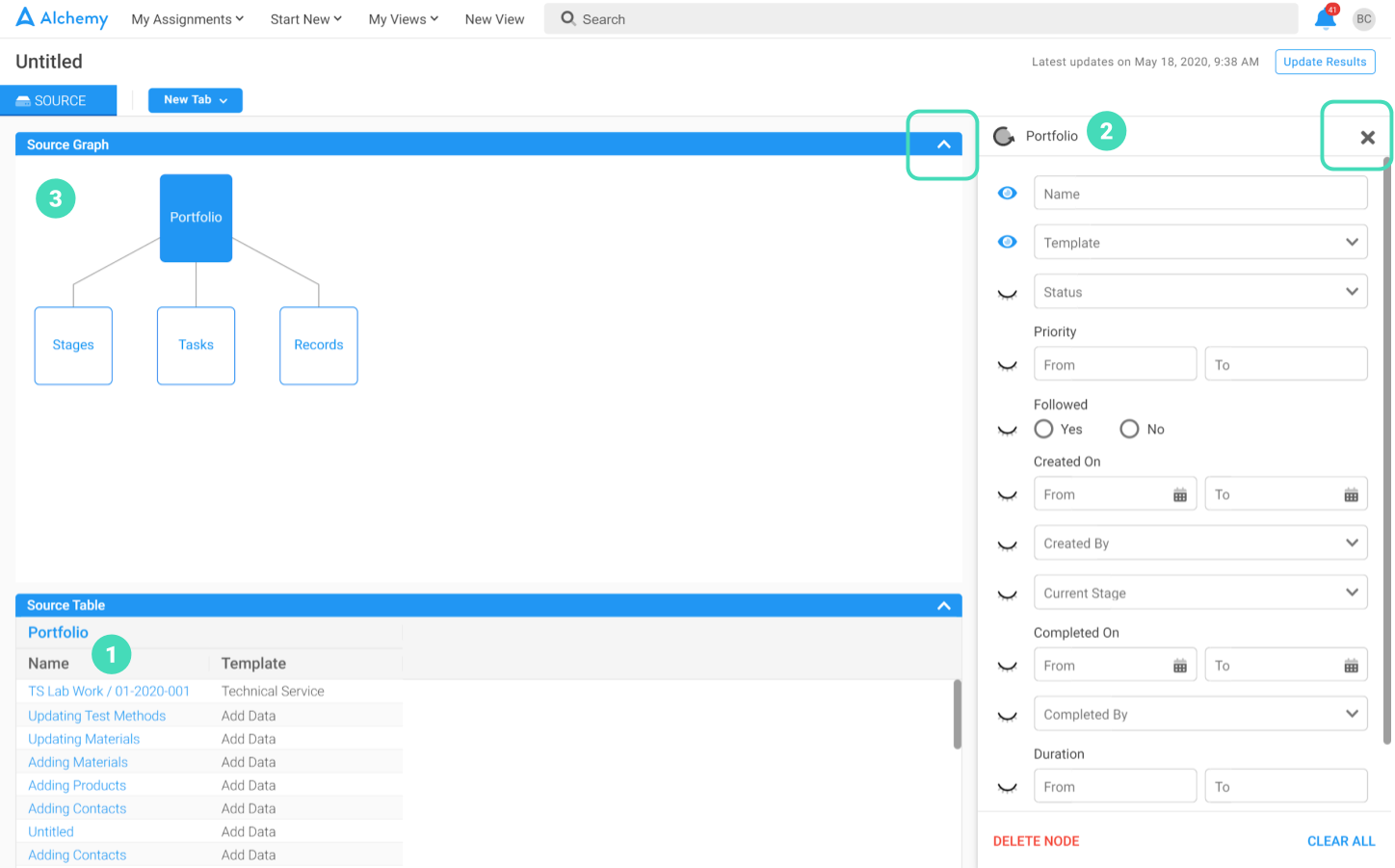Screen dimensions: 1395x868
Task: Open the Status dropdown
Action: pos(1200,291)
